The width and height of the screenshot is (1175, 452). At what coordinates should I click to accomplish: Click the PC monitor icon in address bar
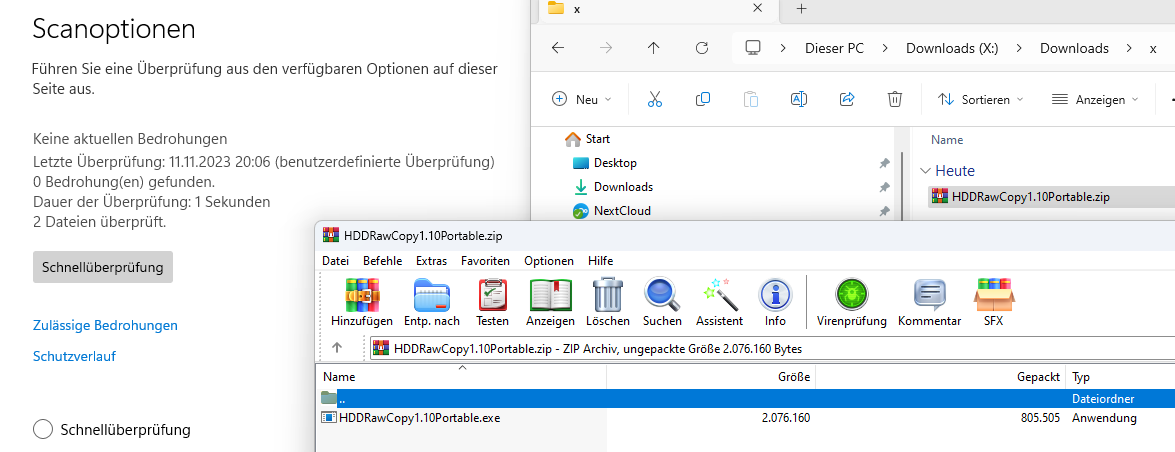753,48
